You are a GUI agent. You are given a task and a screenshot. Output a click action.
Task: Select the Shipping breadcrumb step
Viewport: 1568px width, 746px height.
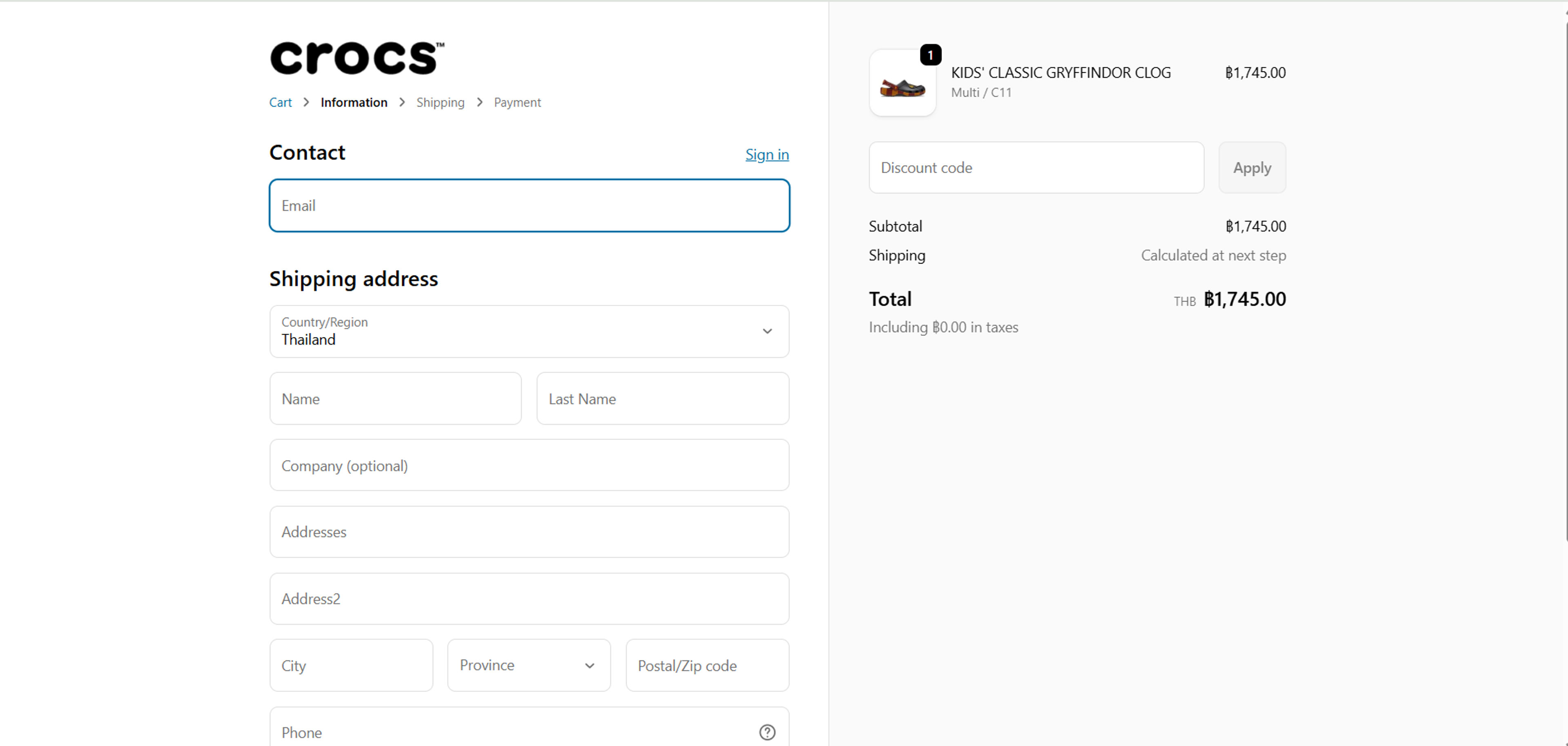(x=440, y=102)
